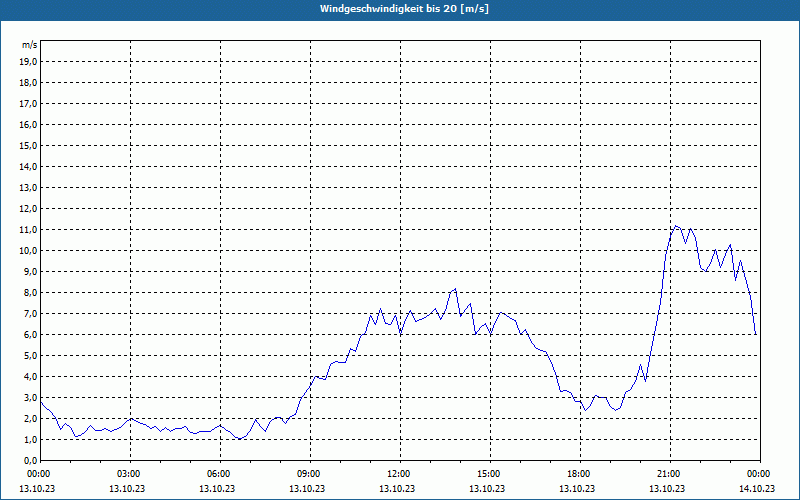Click the 6,0 y-axis label
The height and width of the screenshot is (500, 800).
[30, 335]
